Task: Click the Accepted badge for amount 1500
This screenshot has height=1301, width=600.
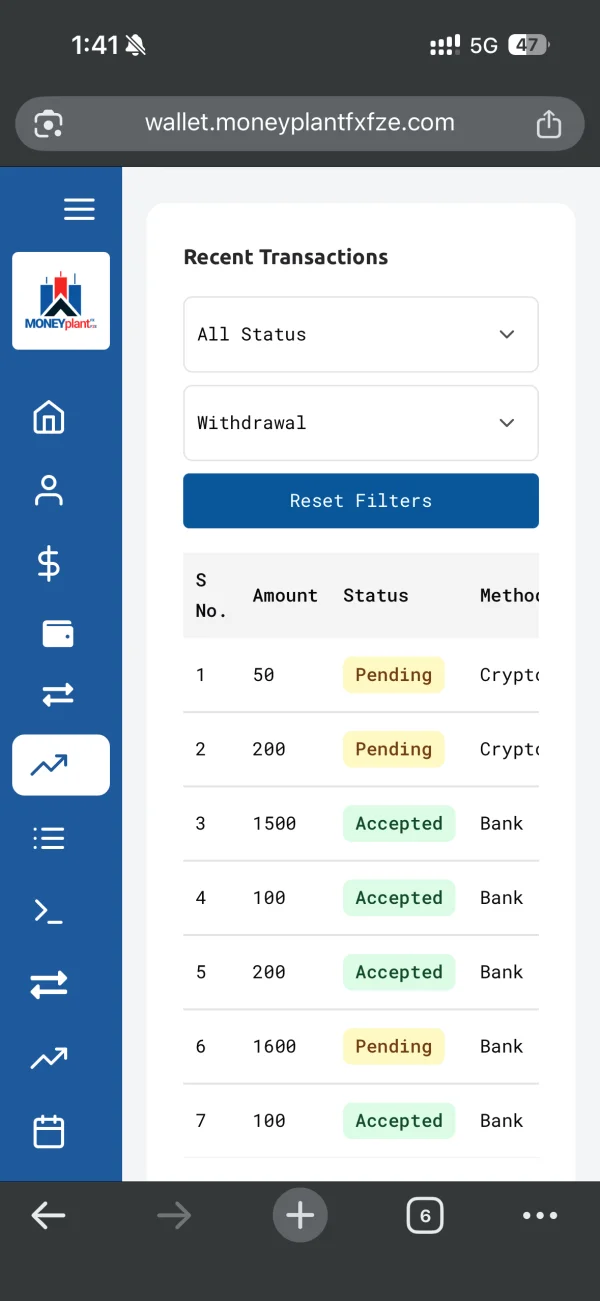Action: coord(399,824)
